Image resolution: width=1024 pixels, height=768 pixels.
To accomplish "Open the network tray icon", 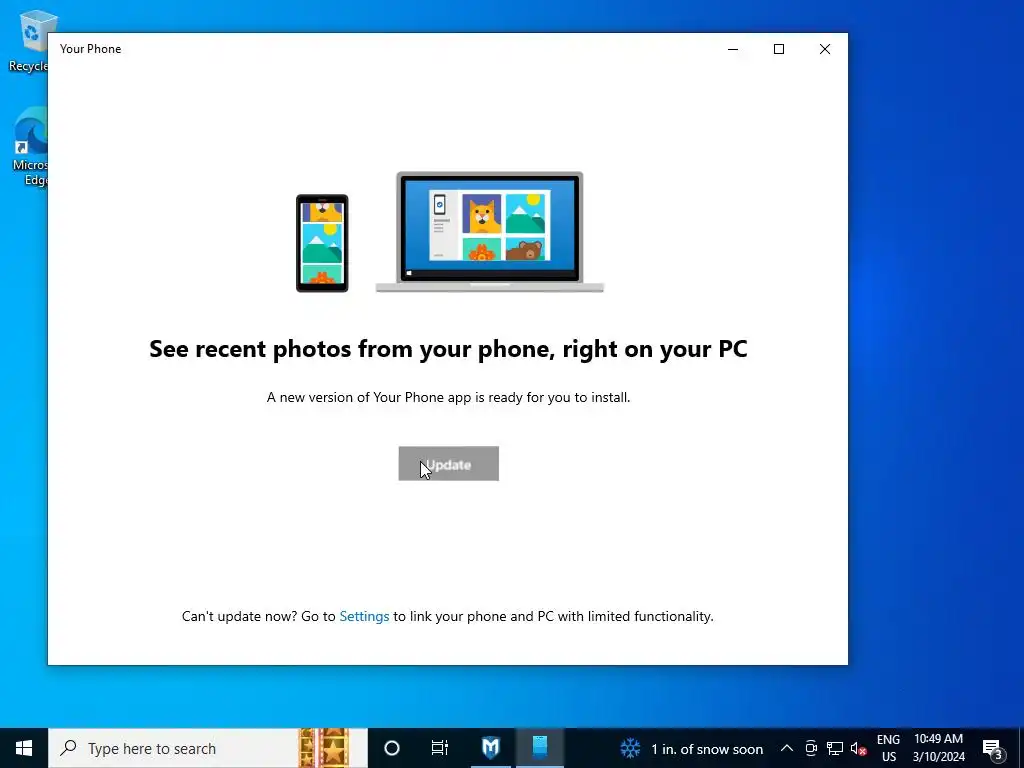I will tap(835, 748).
